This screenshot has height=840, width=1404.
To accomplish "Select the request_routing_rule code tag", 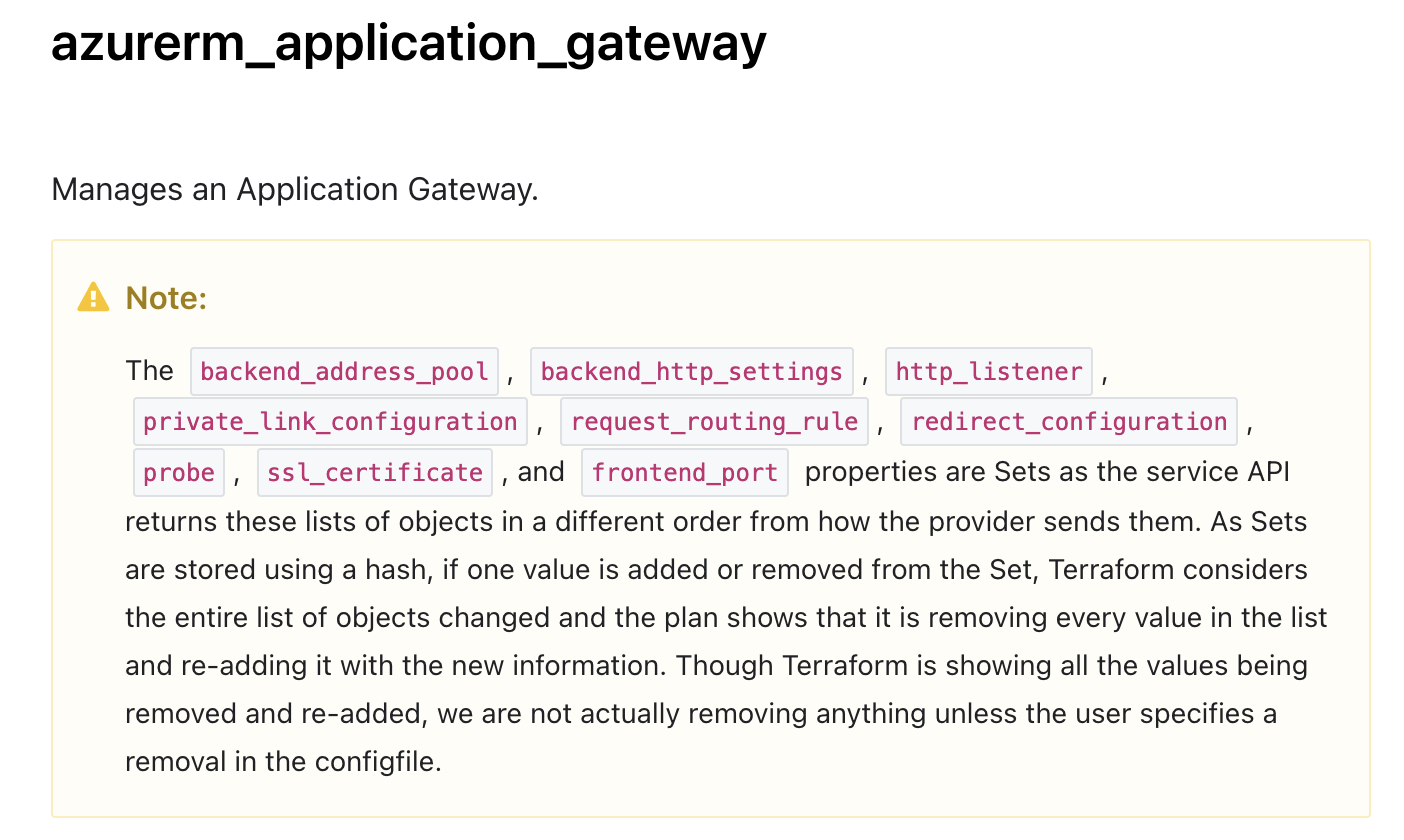I will [714, 421].
